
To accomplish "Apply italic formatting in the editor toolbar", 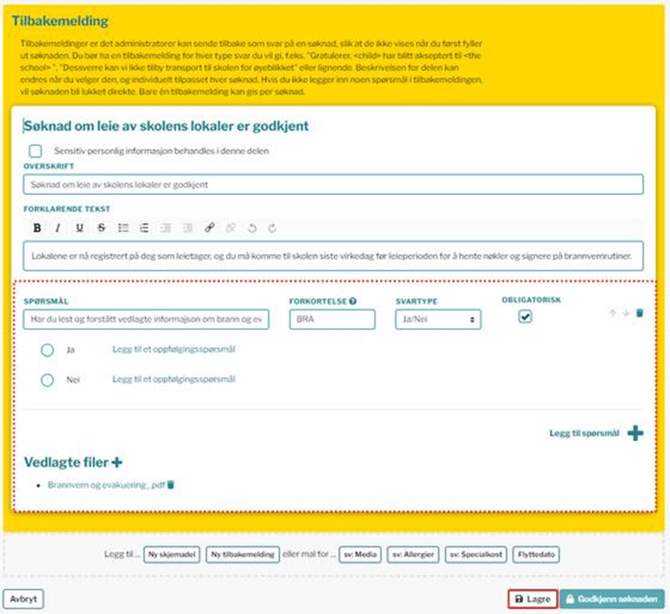I will pos(58,228).
